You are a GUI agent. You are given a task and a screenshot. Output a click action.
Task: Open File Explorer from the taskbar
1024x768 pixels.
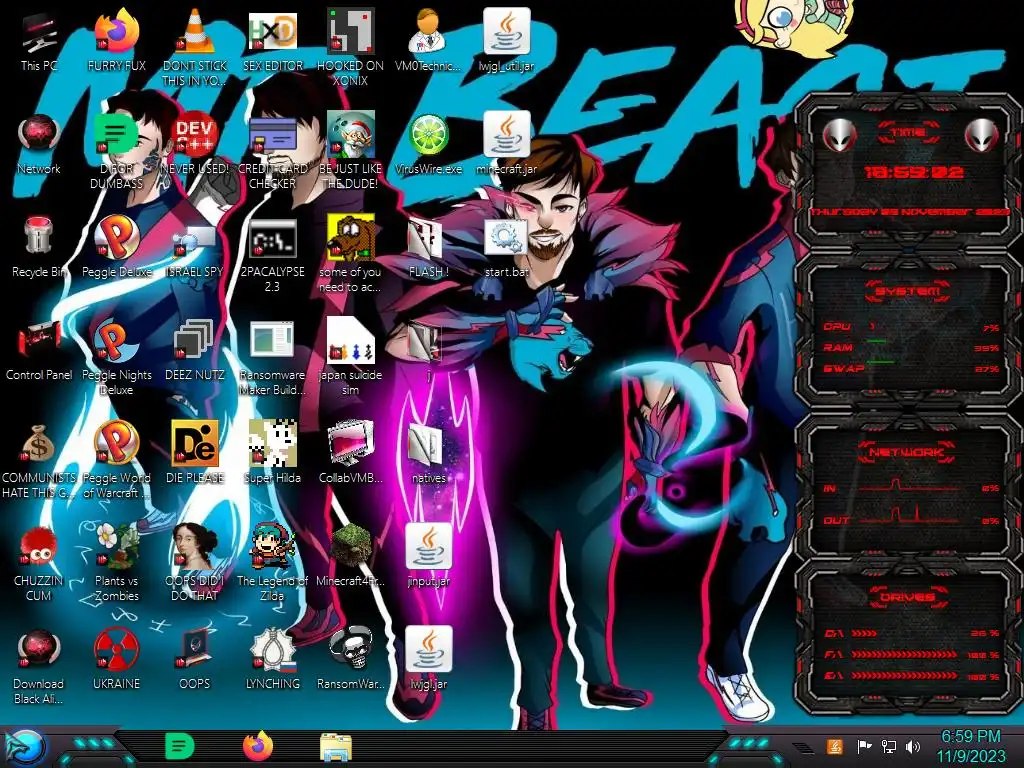pyautogui.click(x=336, y=746)
